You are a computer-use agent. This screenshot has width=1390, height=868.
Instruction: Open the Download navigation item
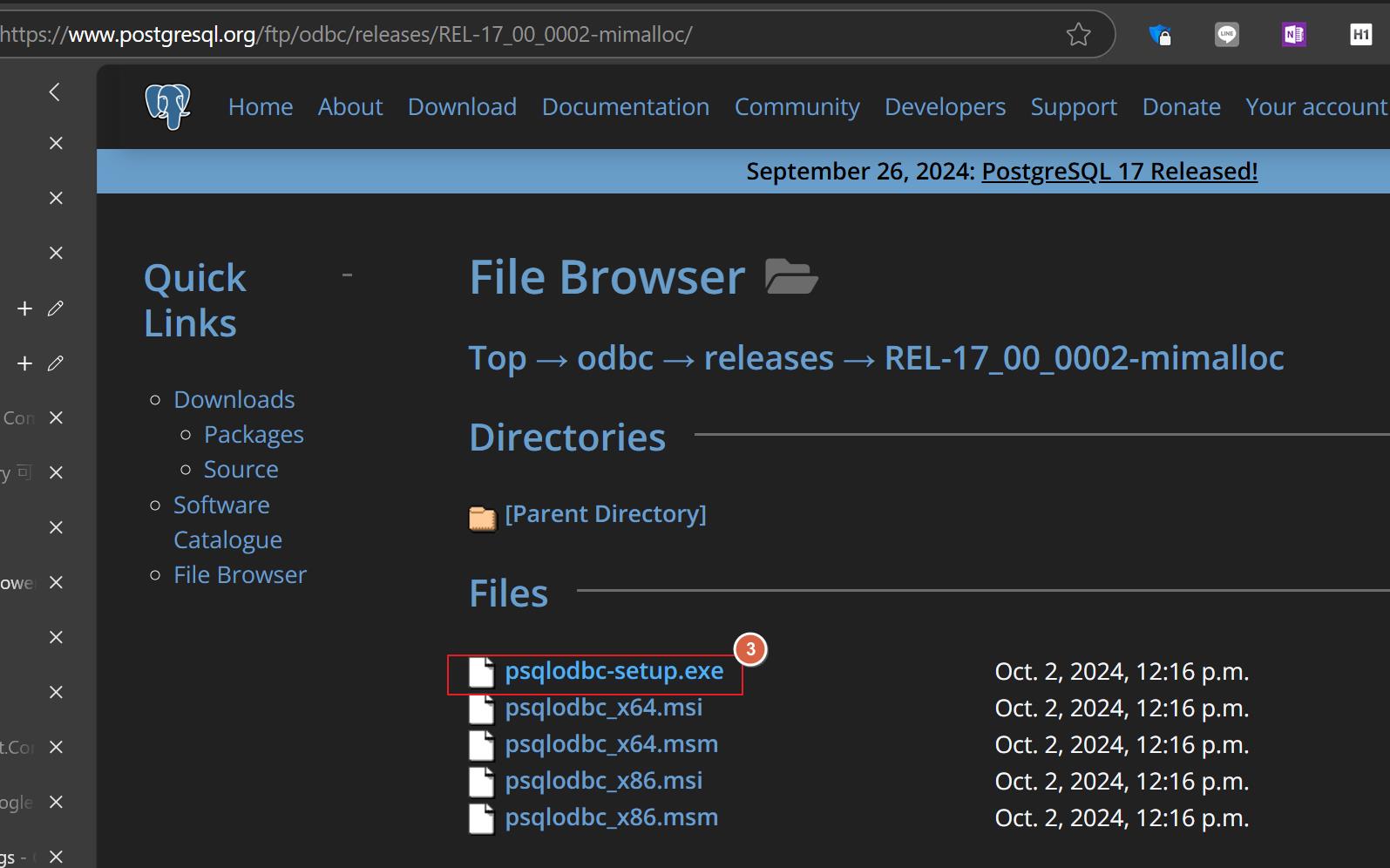point(462,106)
